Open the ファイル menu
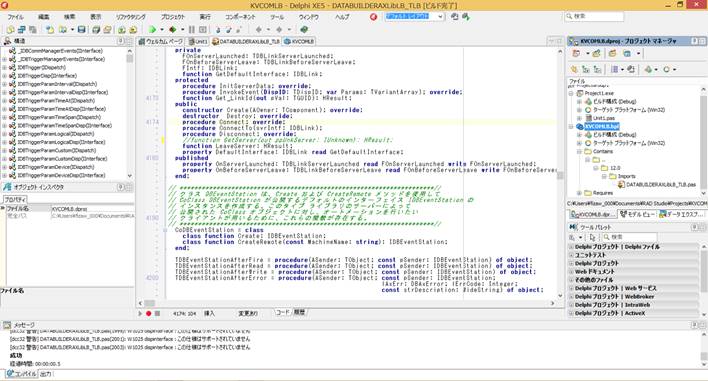 [15, 17]
